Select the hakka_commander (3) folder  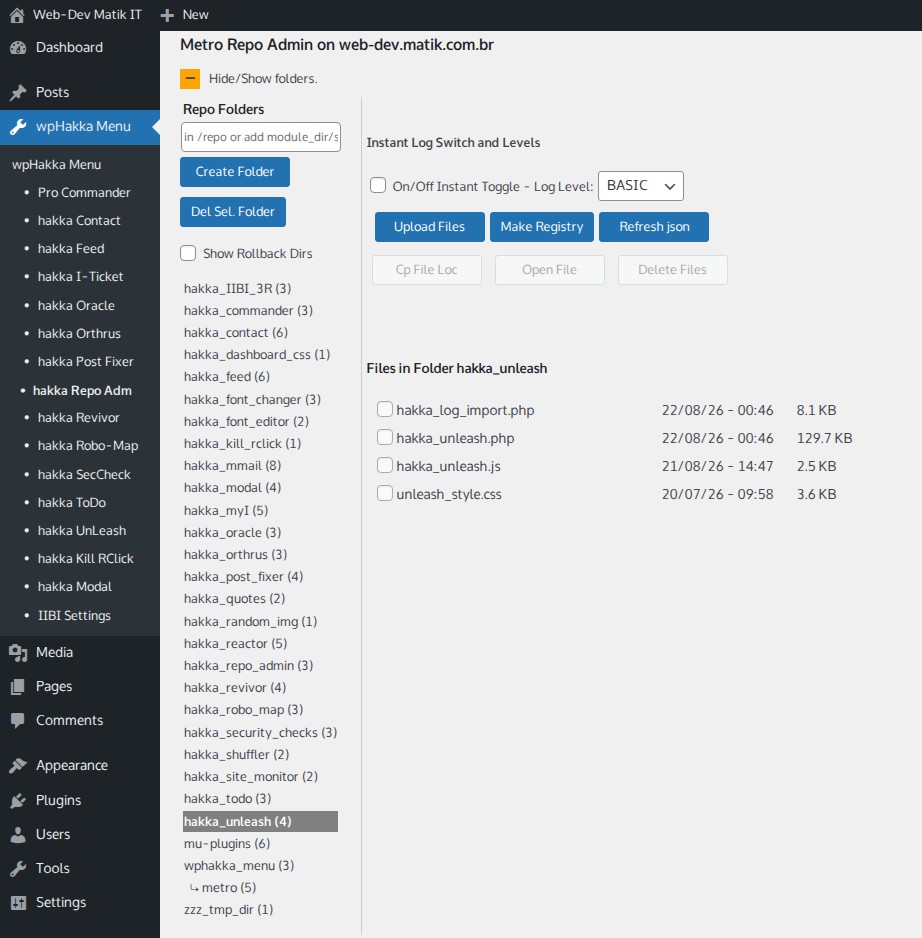pyautogui.click(x=248, y=311)
